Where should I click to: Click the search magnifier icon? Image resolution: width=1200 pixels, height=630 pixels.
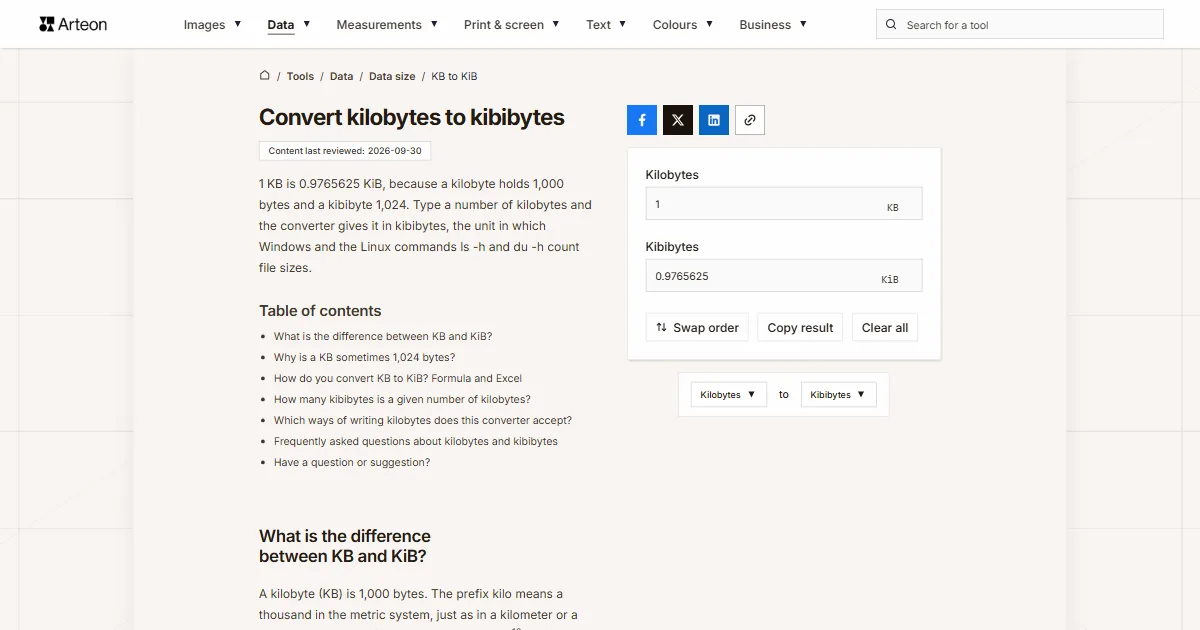892,25
